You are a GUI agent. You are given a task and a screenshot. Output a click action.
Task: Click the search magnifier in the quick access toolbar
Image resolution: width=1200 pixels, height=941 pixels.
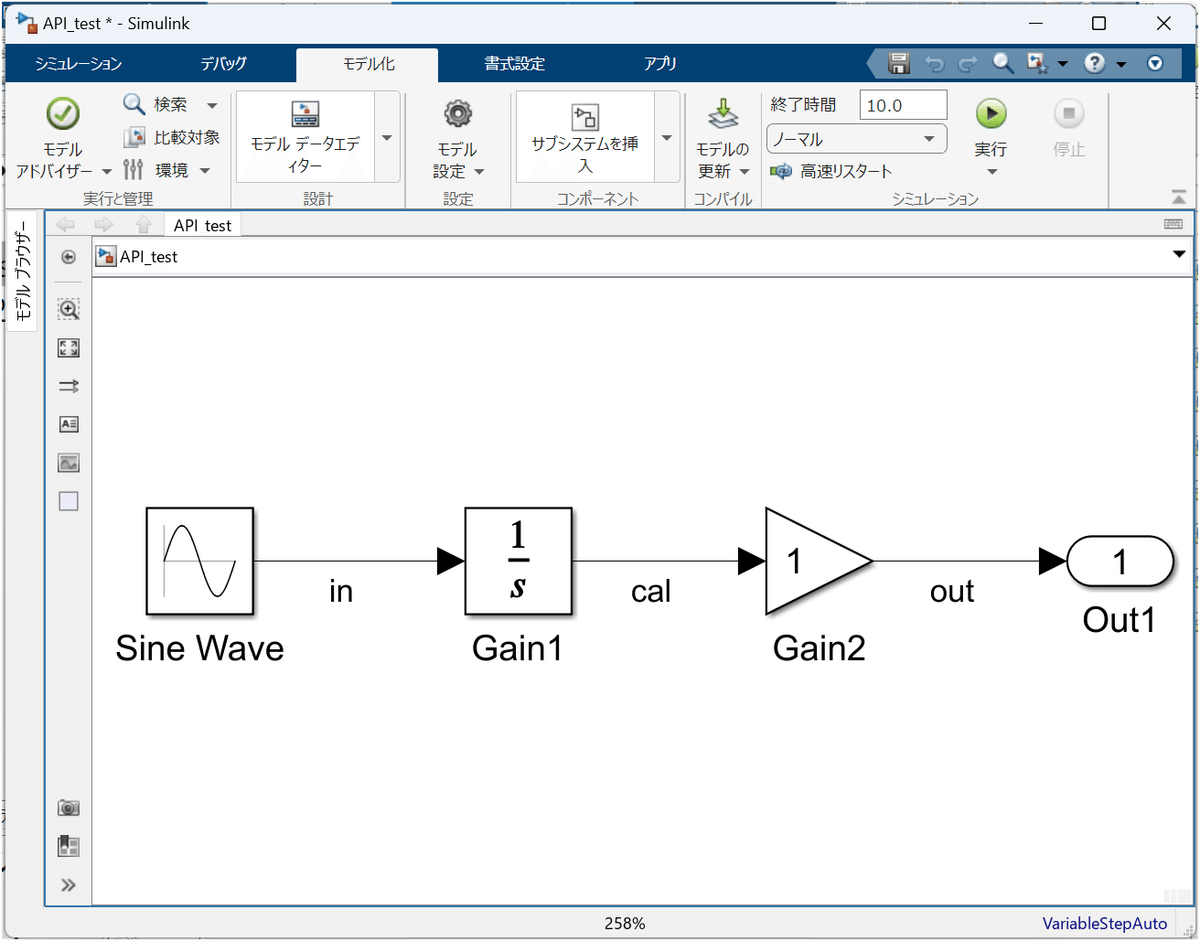pyautogui.click(x=1002, y=62)
